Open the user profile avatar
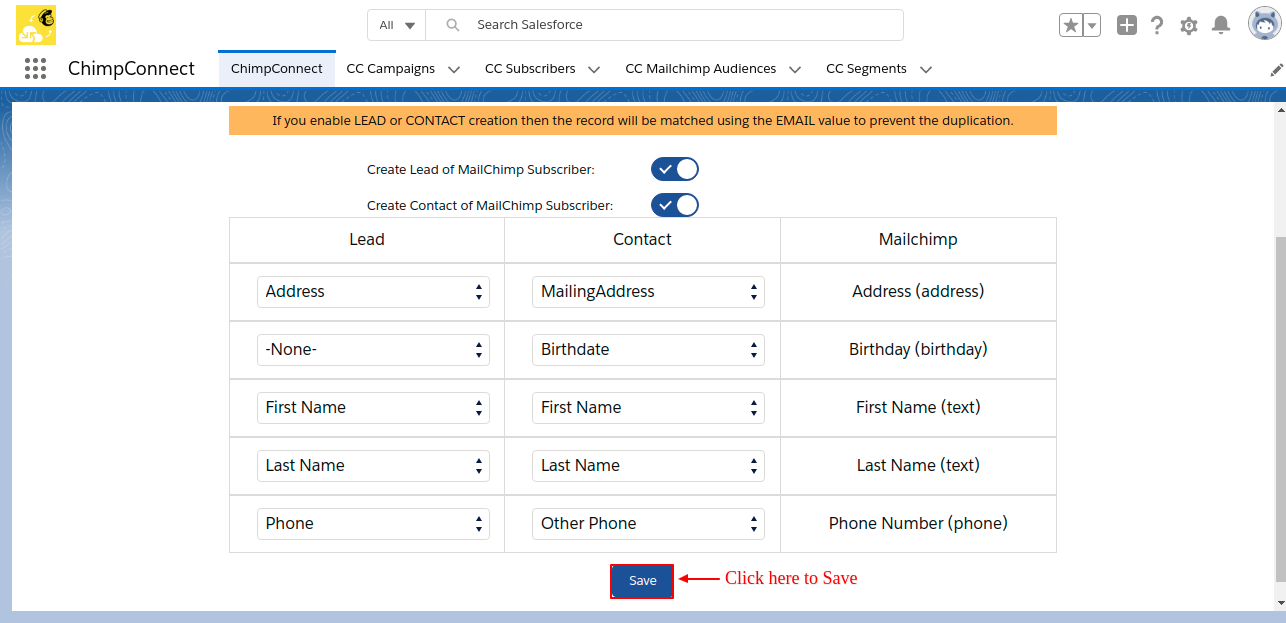Image resolution: width=1286 pixels, height=623 pixels. pos(1264,24)
